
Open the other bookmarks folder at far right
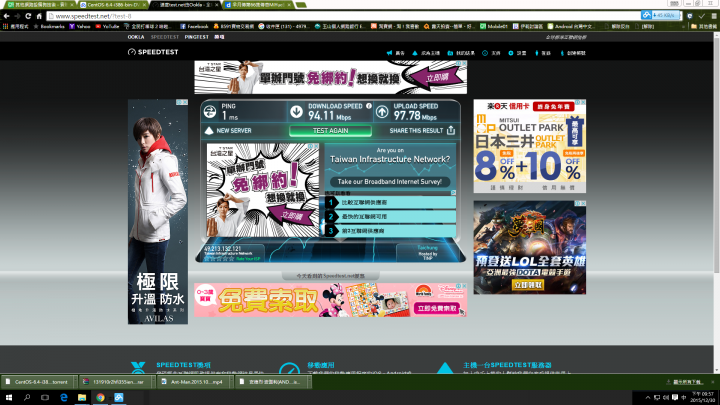pyautogui.click(x=704, y=27)
